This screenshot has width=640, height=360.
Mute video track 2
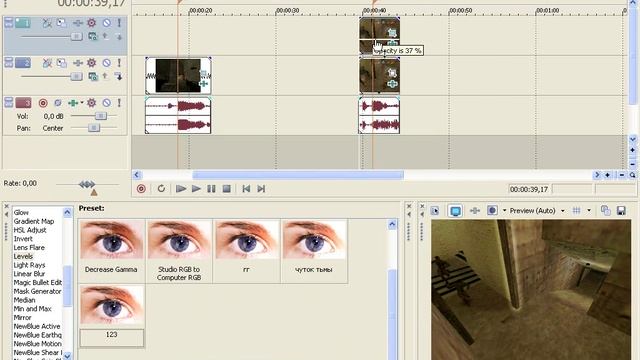click(107, 63)
